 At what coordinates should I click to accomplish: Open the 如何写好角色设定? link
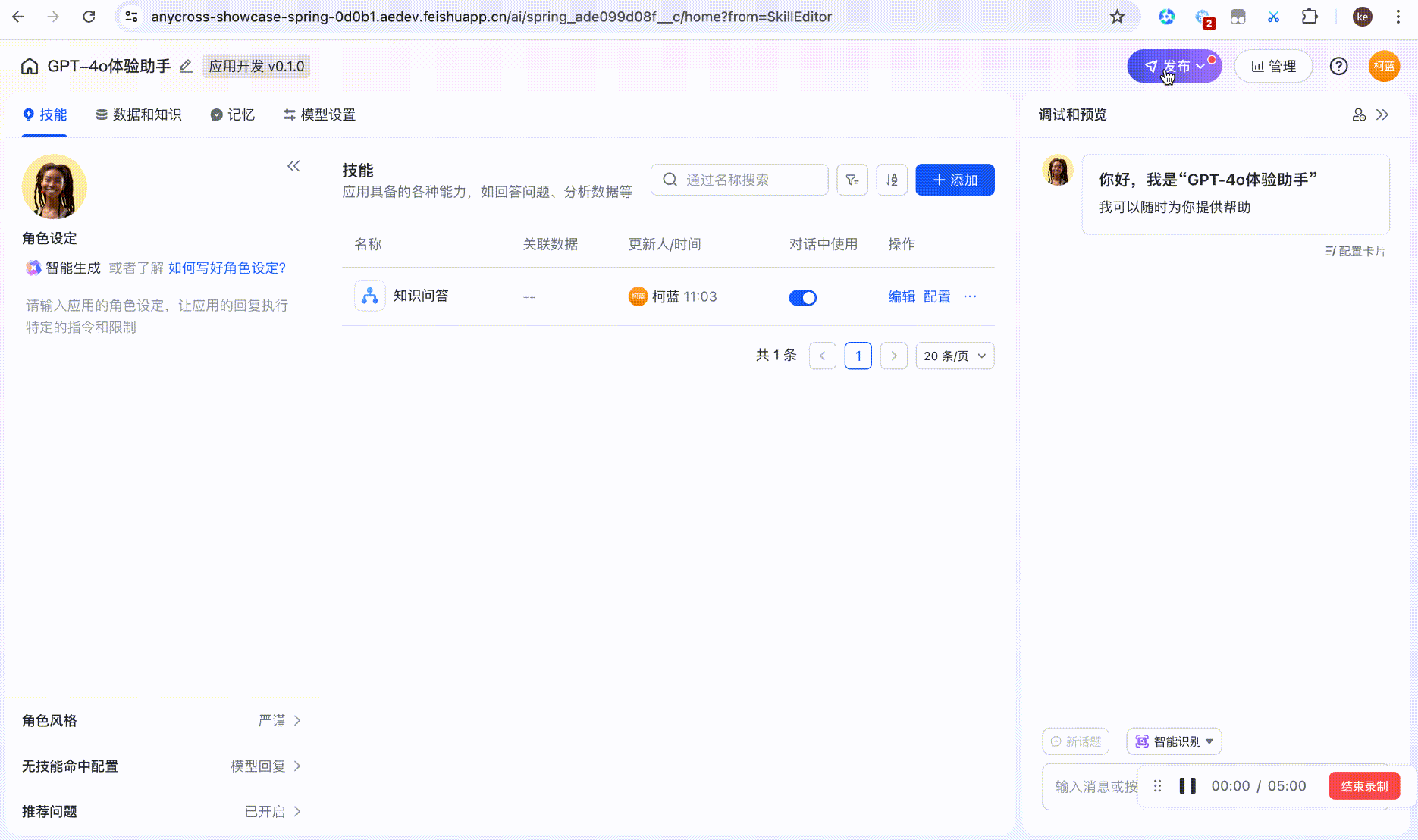pyautogui.click(x=227, y=268)
